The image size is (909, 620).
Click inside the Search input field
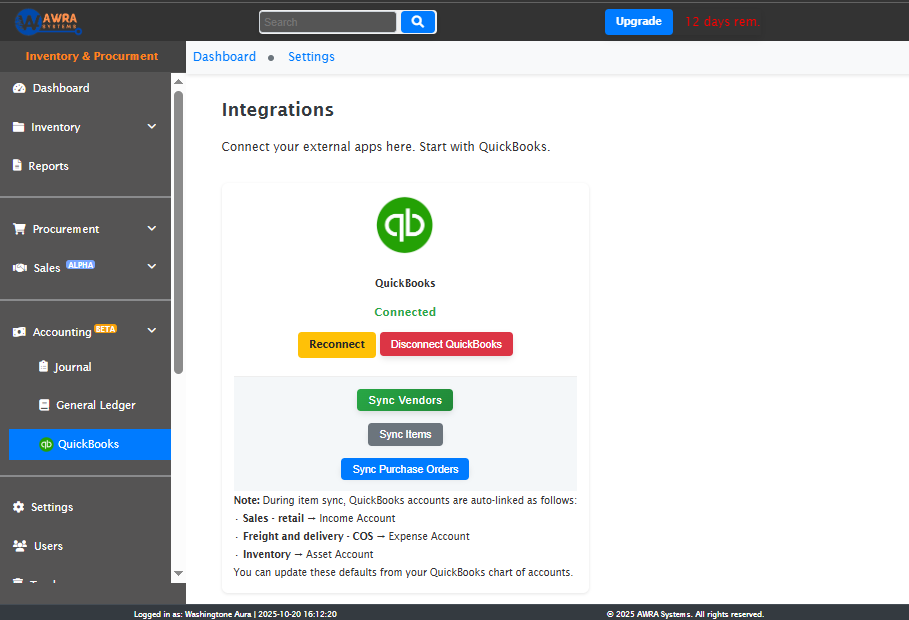[x=328, y=21]
